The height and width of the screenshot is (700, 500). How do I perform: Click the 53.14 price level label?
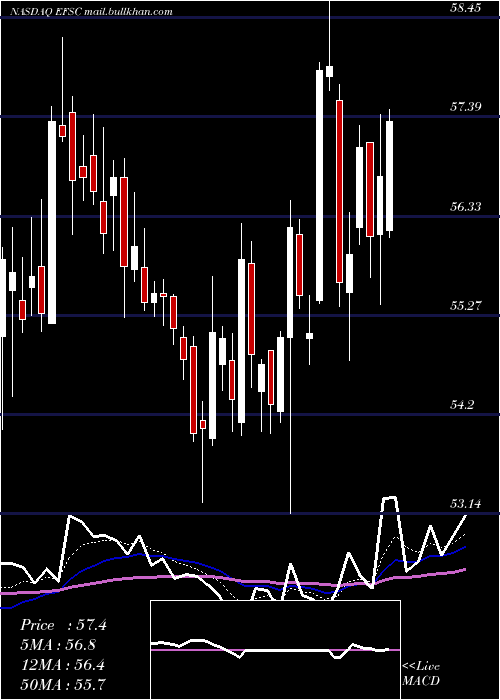[x=465, y=504]
